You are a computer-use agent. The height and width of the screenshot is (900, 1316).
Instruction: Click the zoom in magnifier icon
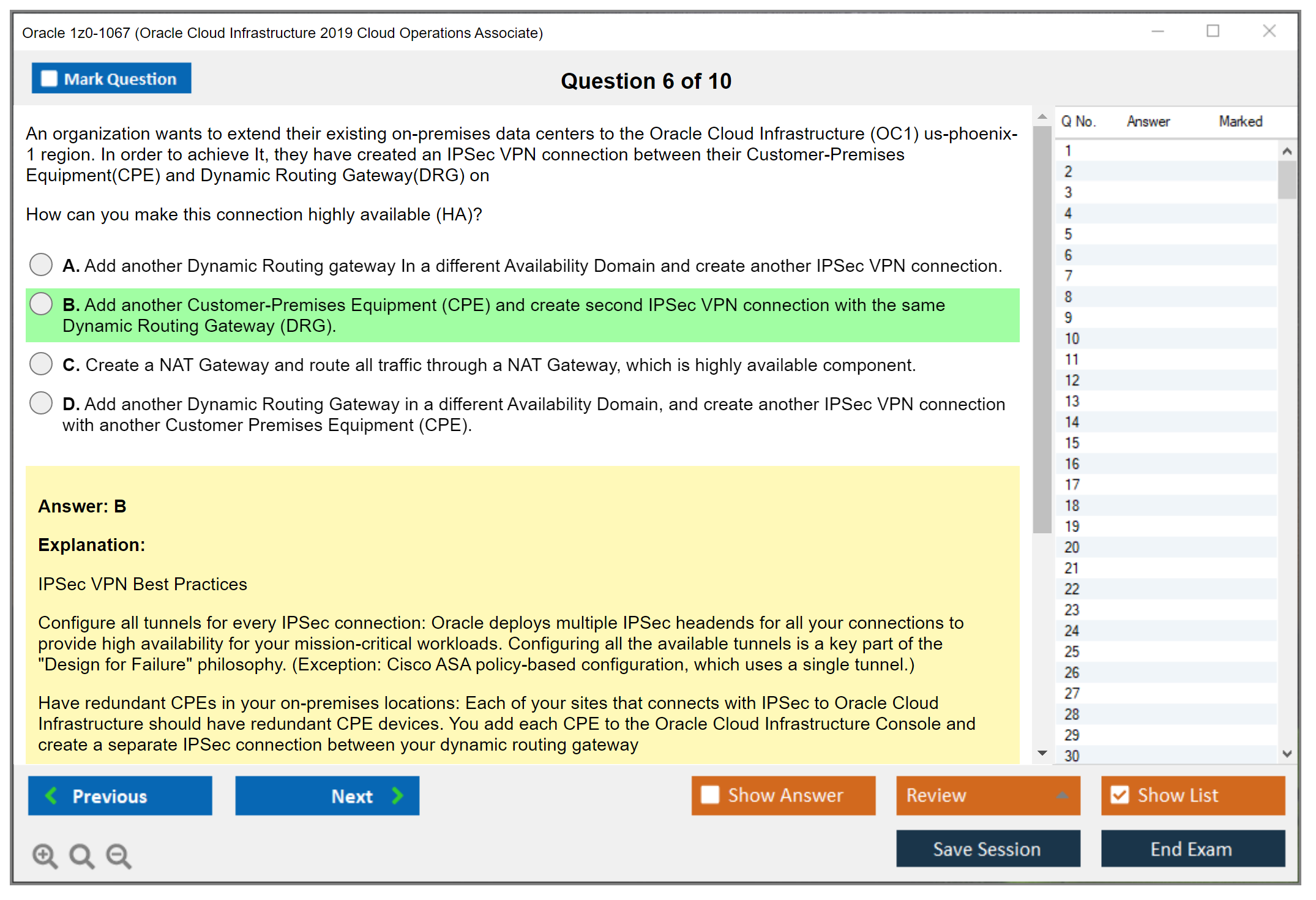click(44, 855)
